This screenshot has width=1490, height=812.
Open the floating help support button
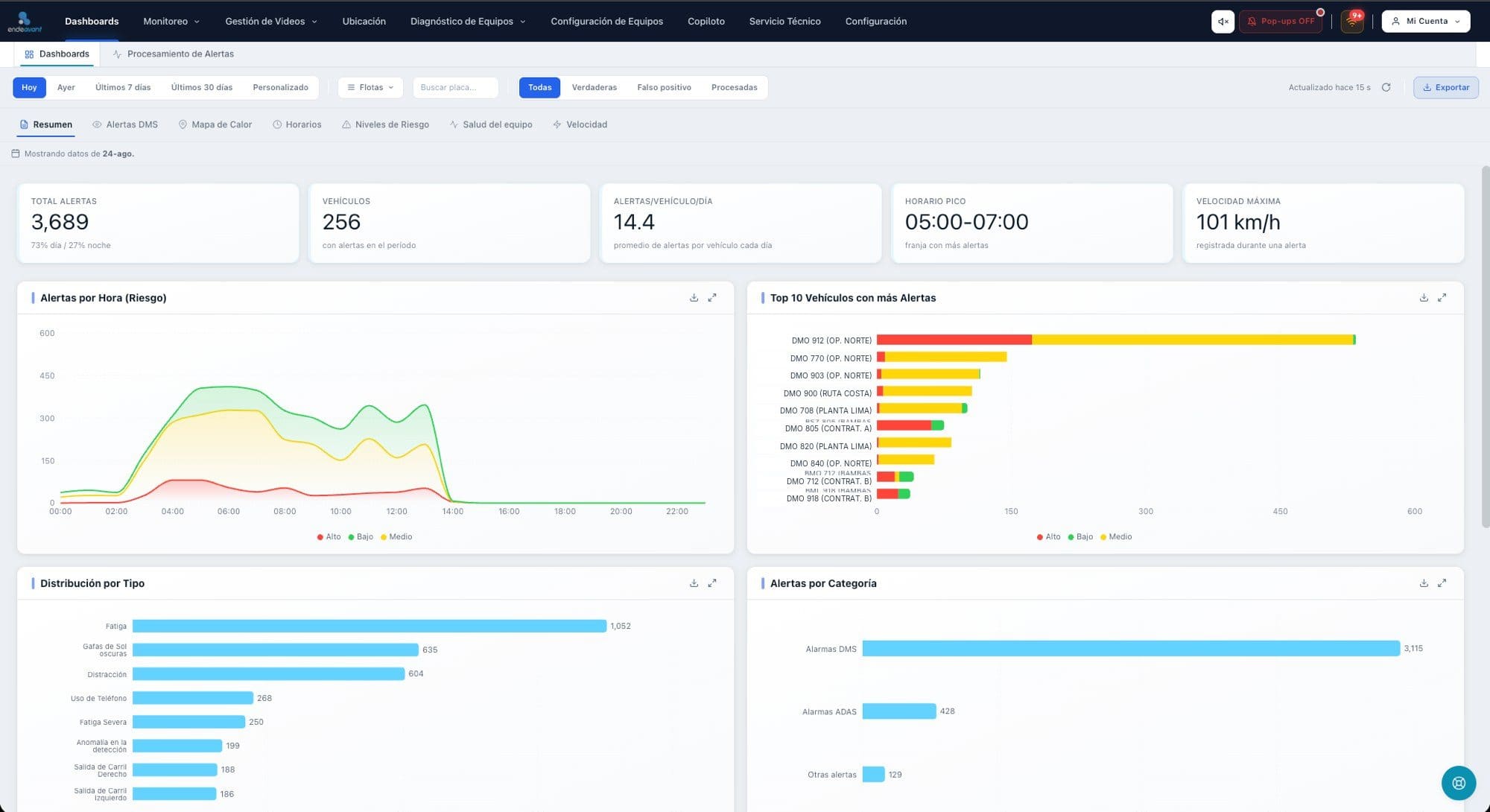coord(1458,783)
